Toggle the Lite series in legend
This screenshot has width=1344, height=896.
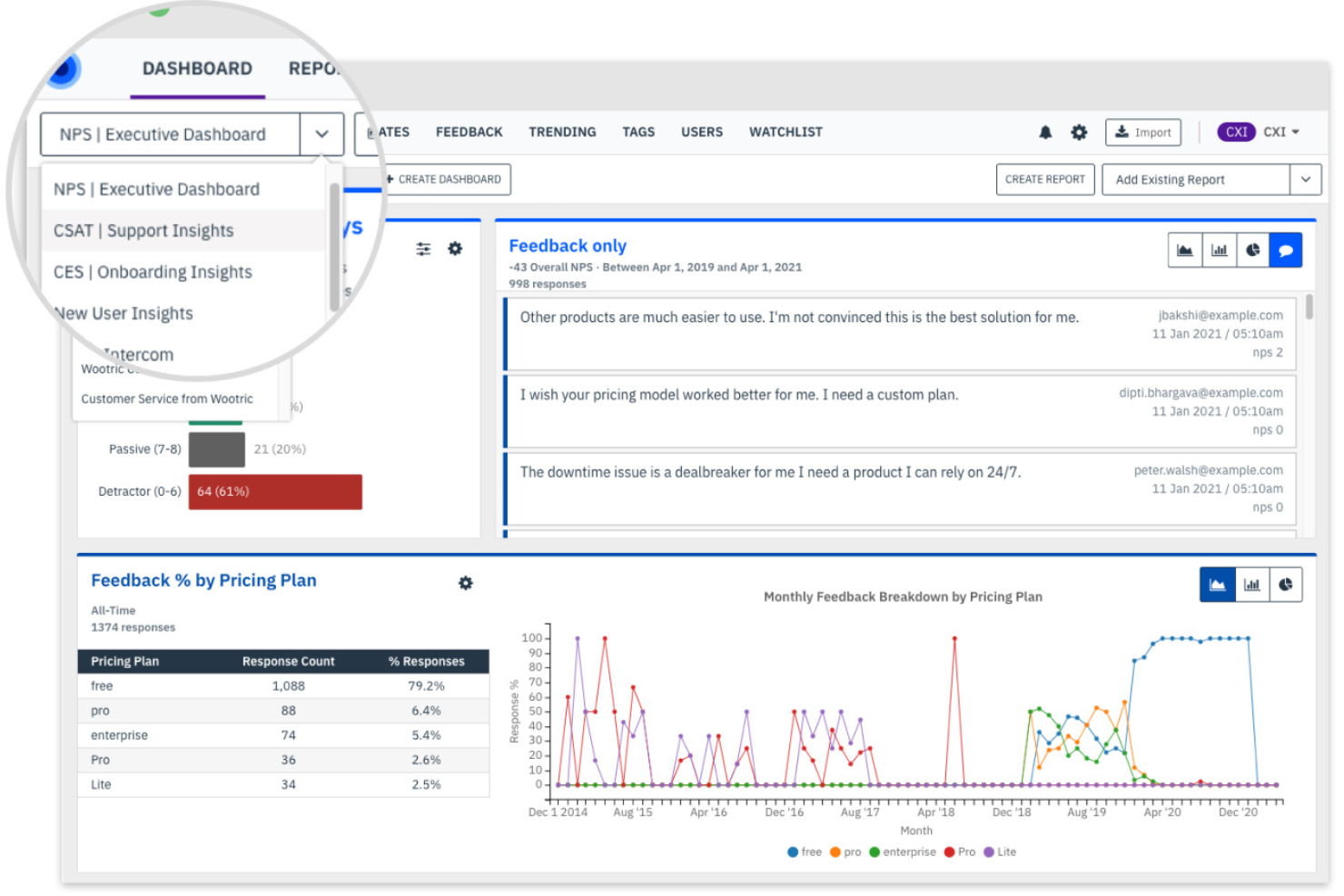1000,852
